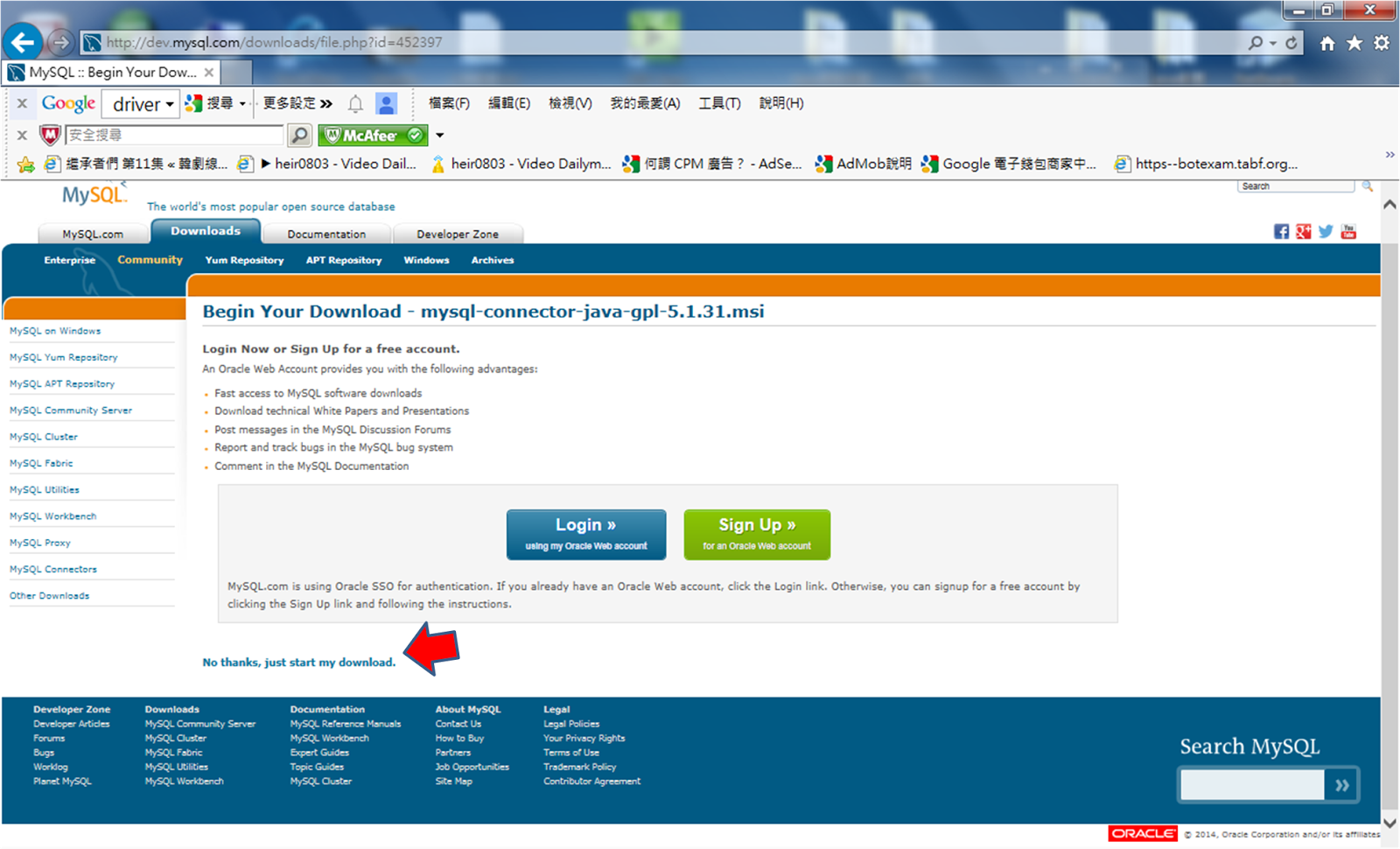The image size is (1400, 849).
Task: Open the McAfee toolbar dropdown arrow
Action: point(440,136)
